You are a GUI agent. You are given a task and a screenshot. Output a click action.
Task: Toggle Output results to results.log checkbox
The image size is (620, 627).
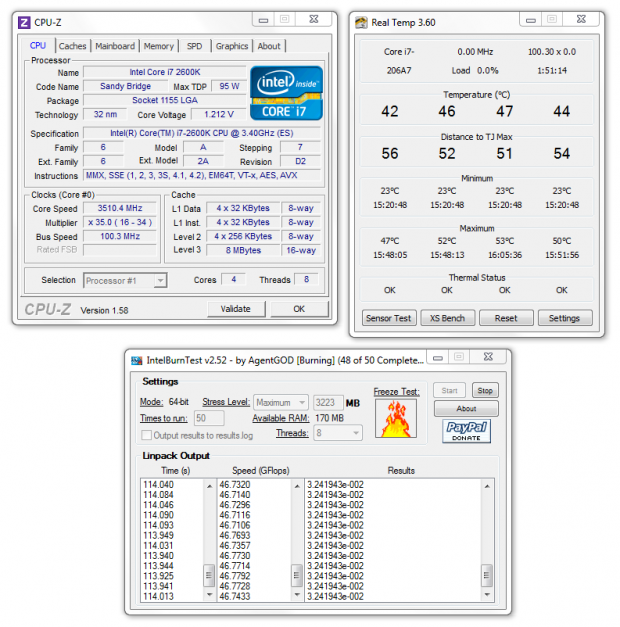click(x=147, y=435)
